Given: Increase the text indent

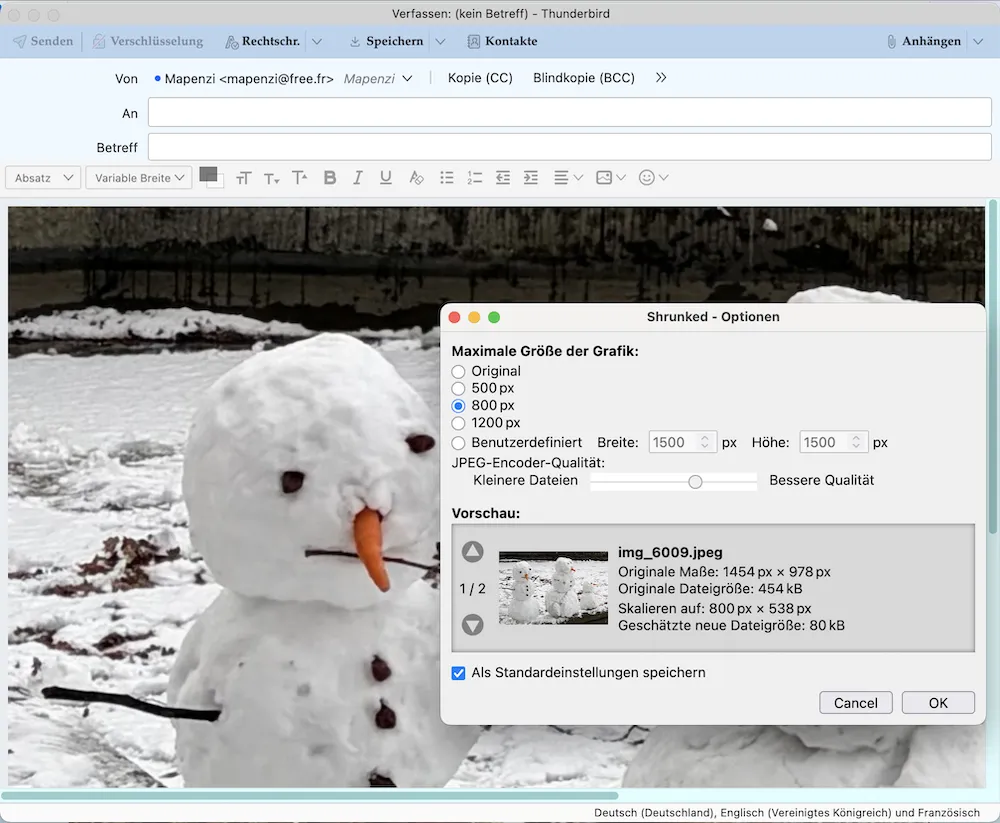Looking at the screenshot, I should click(531, 177).
